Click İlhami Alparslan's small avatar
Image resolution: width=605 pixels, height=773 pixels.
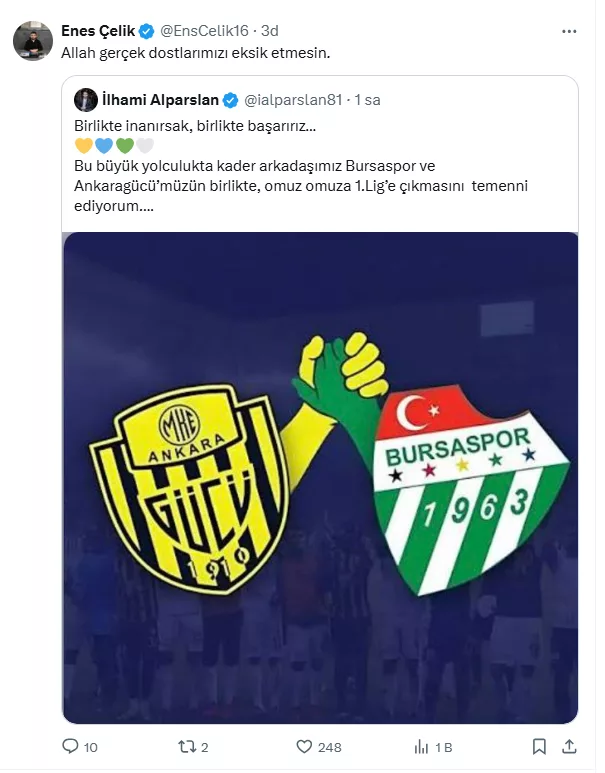click(86, 100)
